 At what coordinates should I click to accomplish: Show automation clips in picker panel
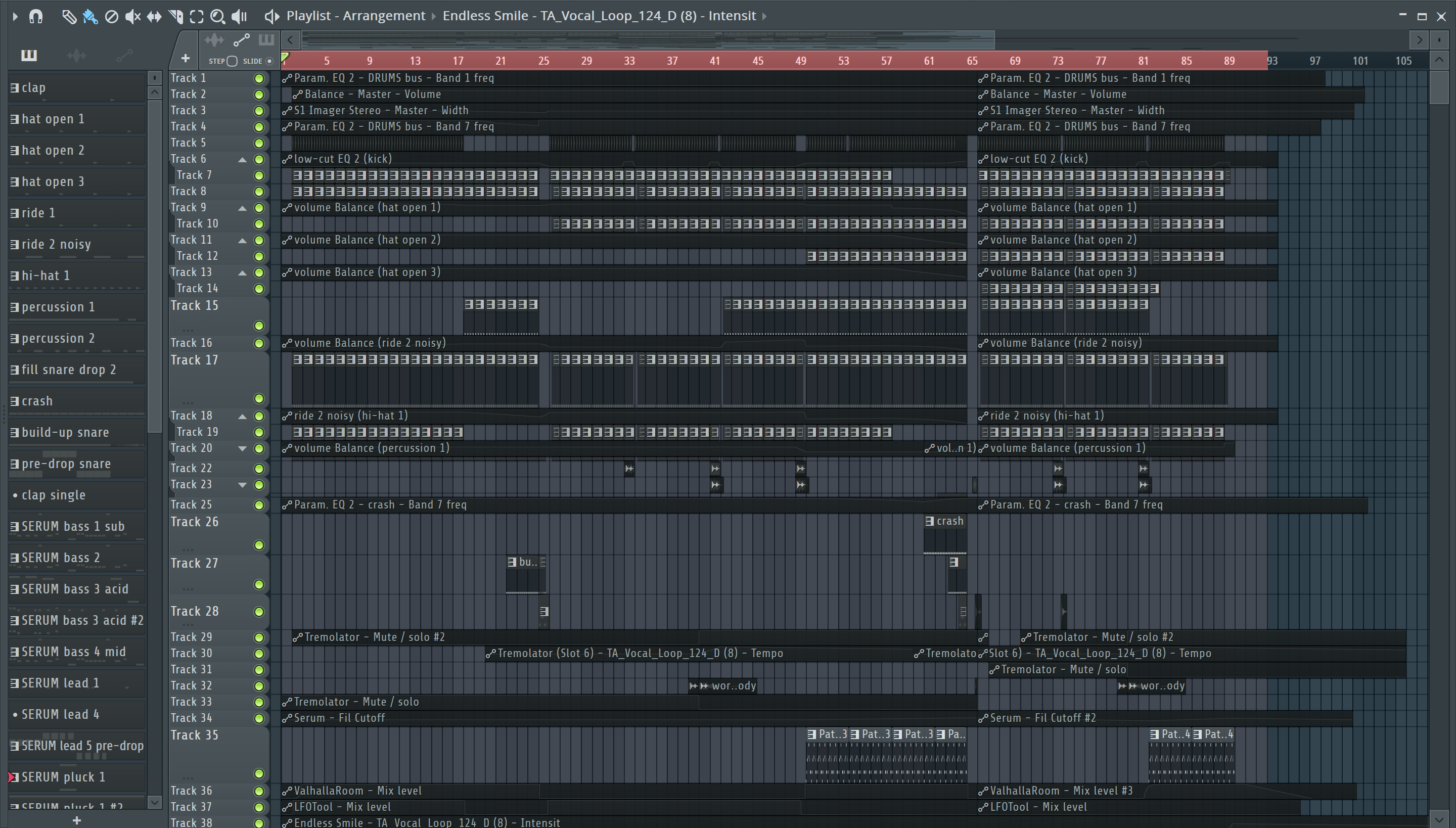click(124, 55)
